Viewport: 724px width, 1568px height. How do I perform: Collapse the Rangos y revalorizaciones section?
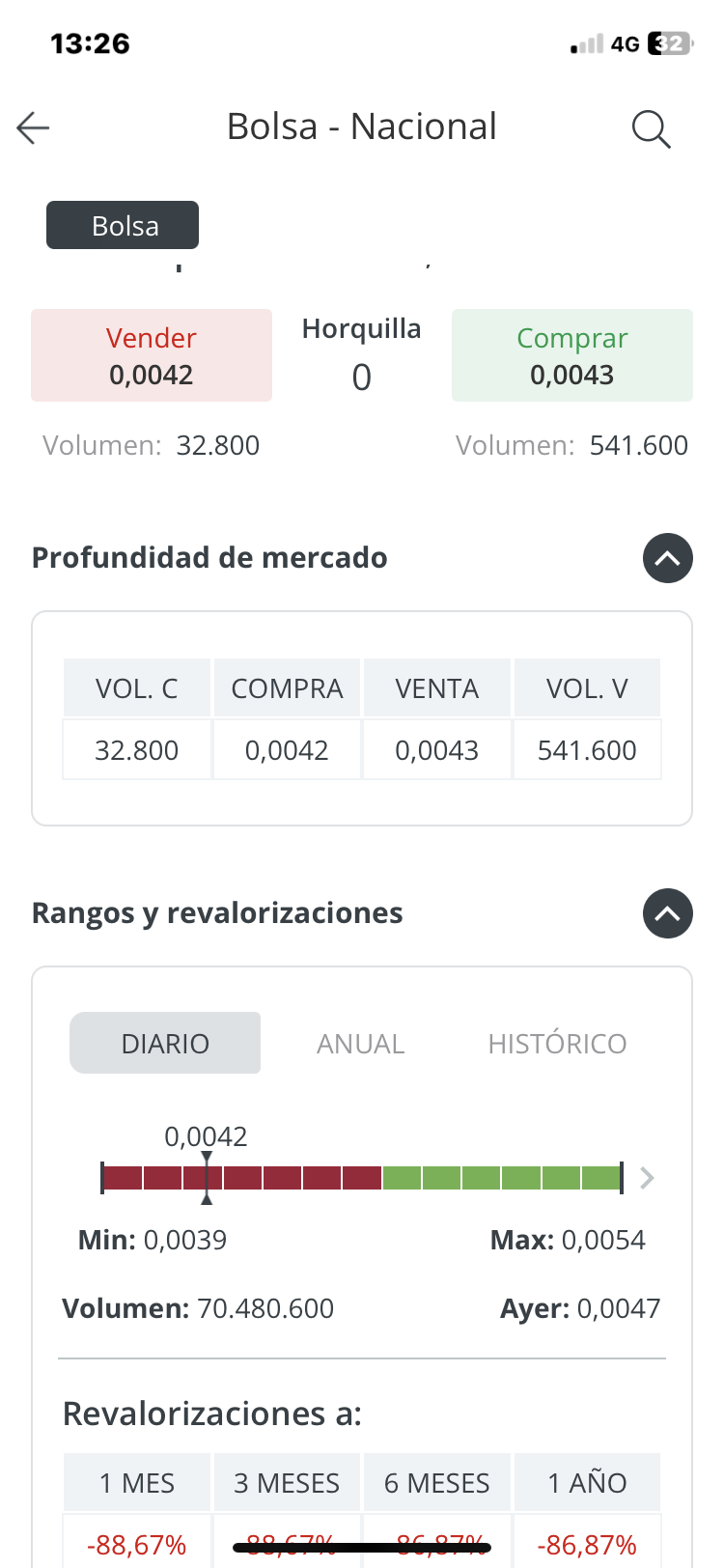(x=668, y=913)
